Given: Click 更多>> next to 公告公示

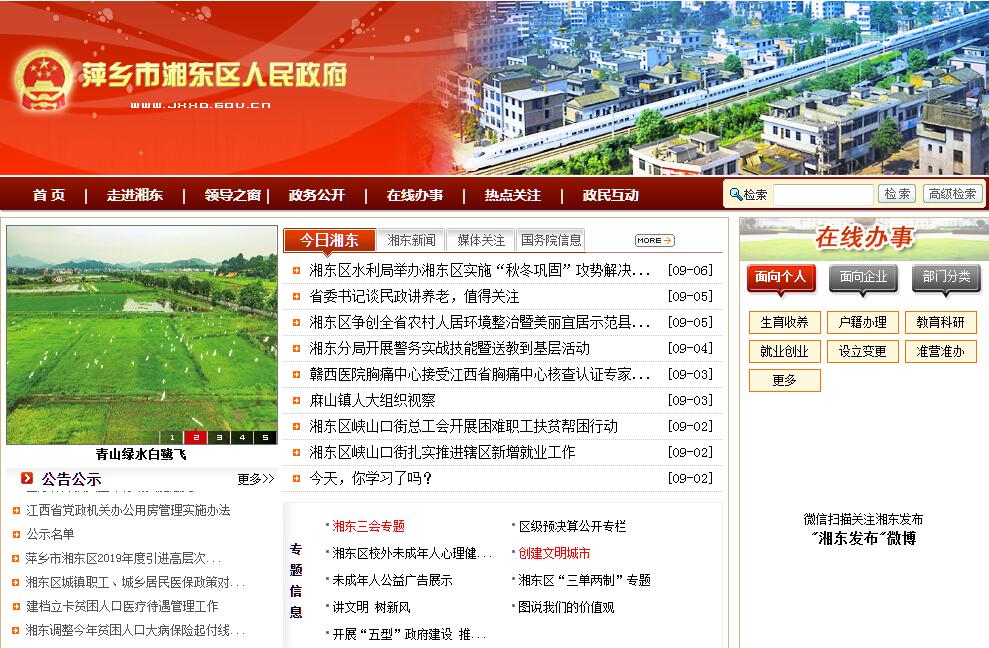Looking at the screenshot, I should tap(256, 479).
